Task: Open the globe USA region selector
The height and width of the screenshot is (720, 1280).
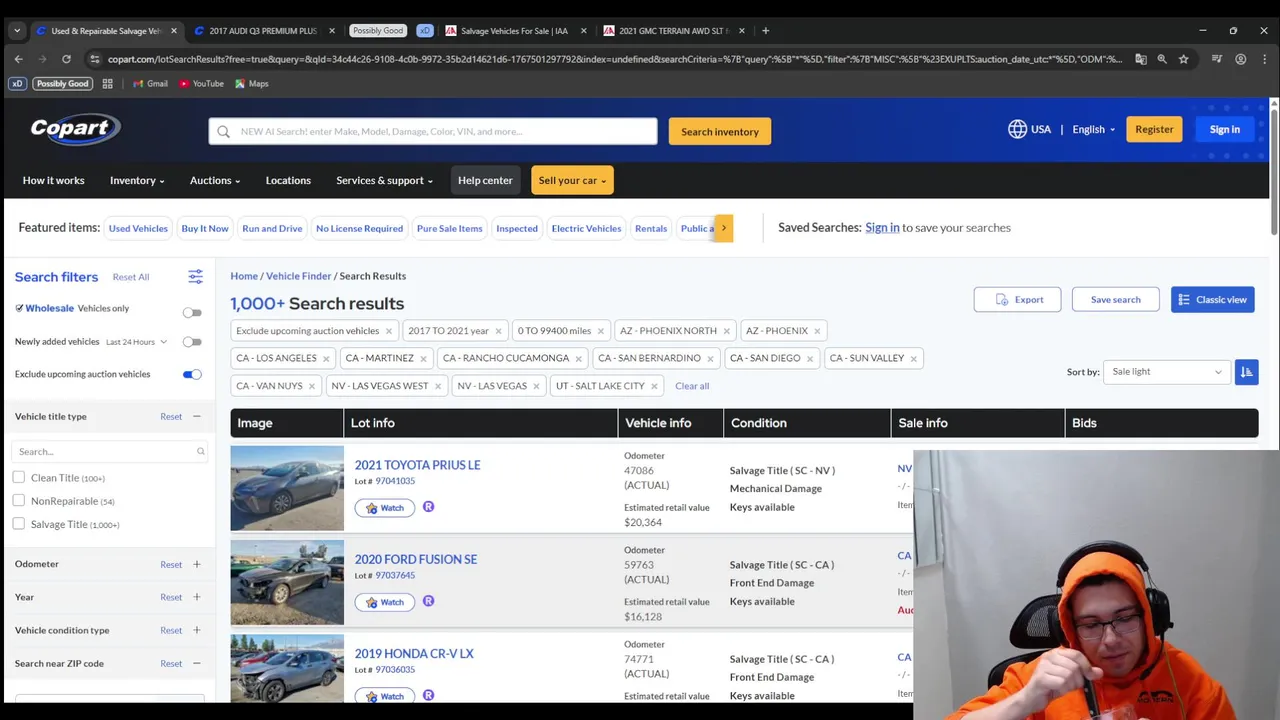Action: [1029, 129]
